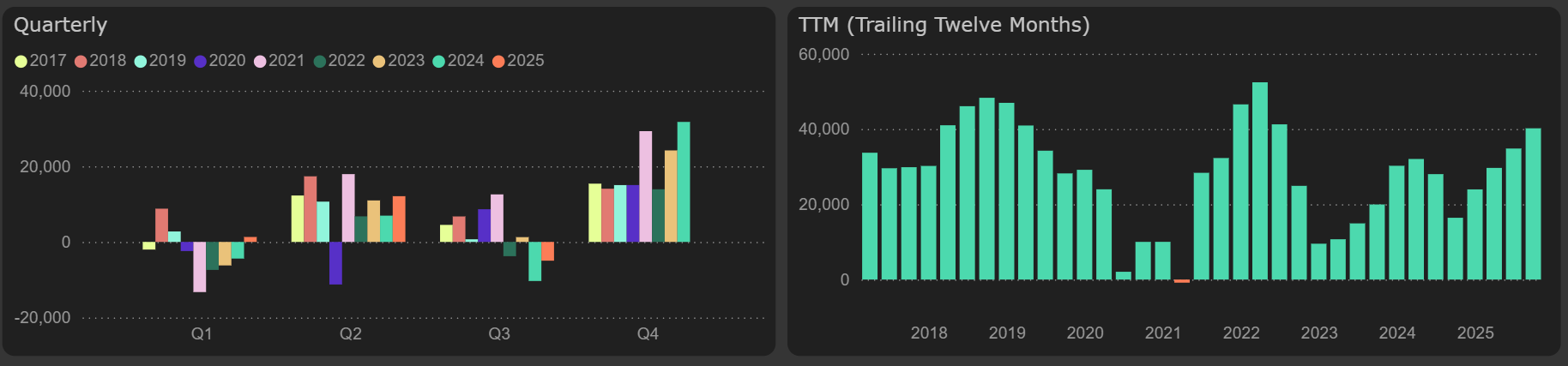Toggle the 2023 legend entry

[x=379, y=61]
